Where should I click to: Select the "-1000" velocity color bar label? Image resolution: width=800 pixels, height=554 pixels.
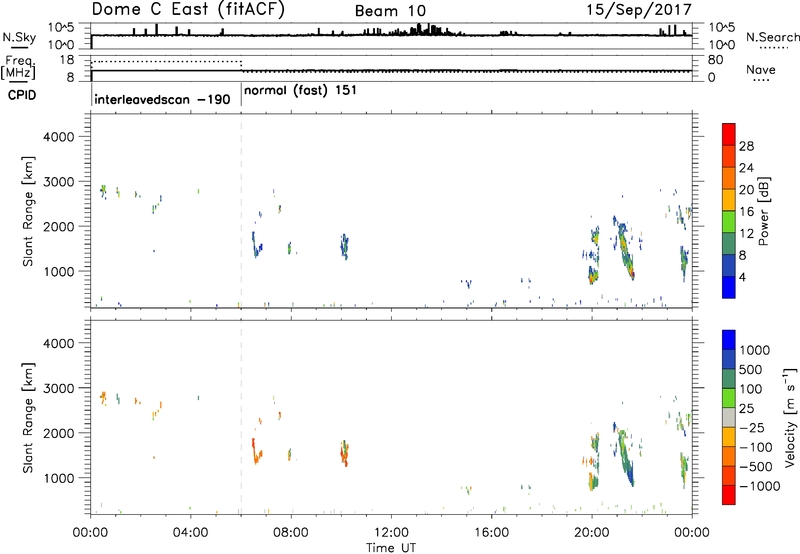[760, 486]
